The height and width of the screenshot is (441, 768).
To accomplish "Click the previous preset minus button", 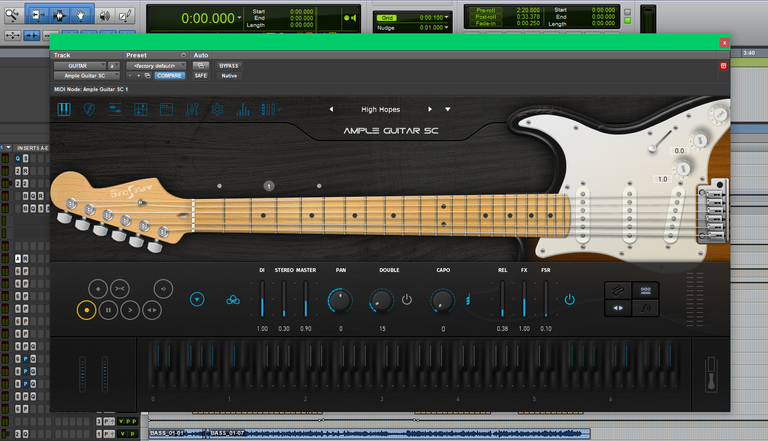I will tap(130, 75).
